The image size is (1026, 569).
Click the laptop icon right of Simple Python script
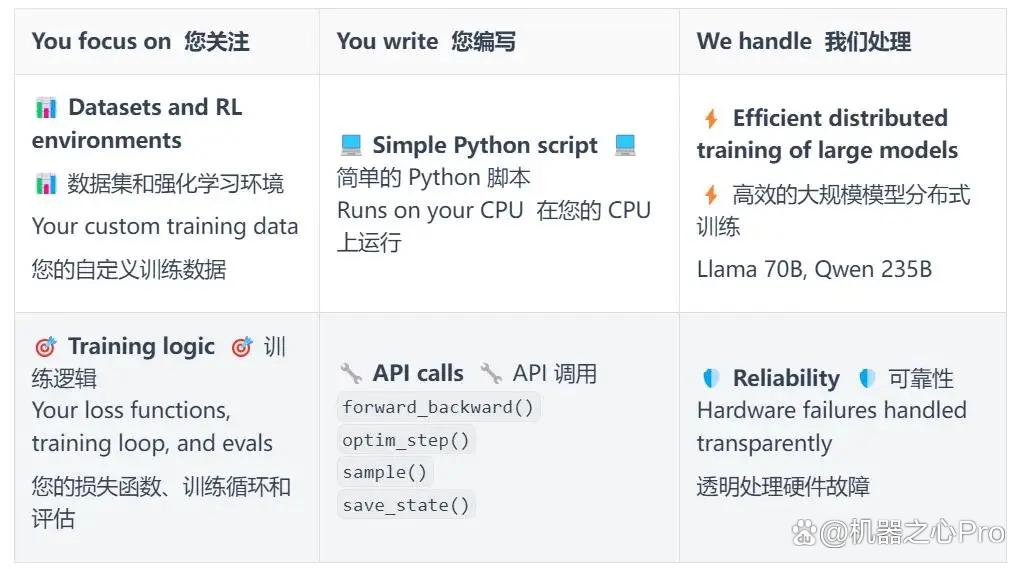[625, 145]
